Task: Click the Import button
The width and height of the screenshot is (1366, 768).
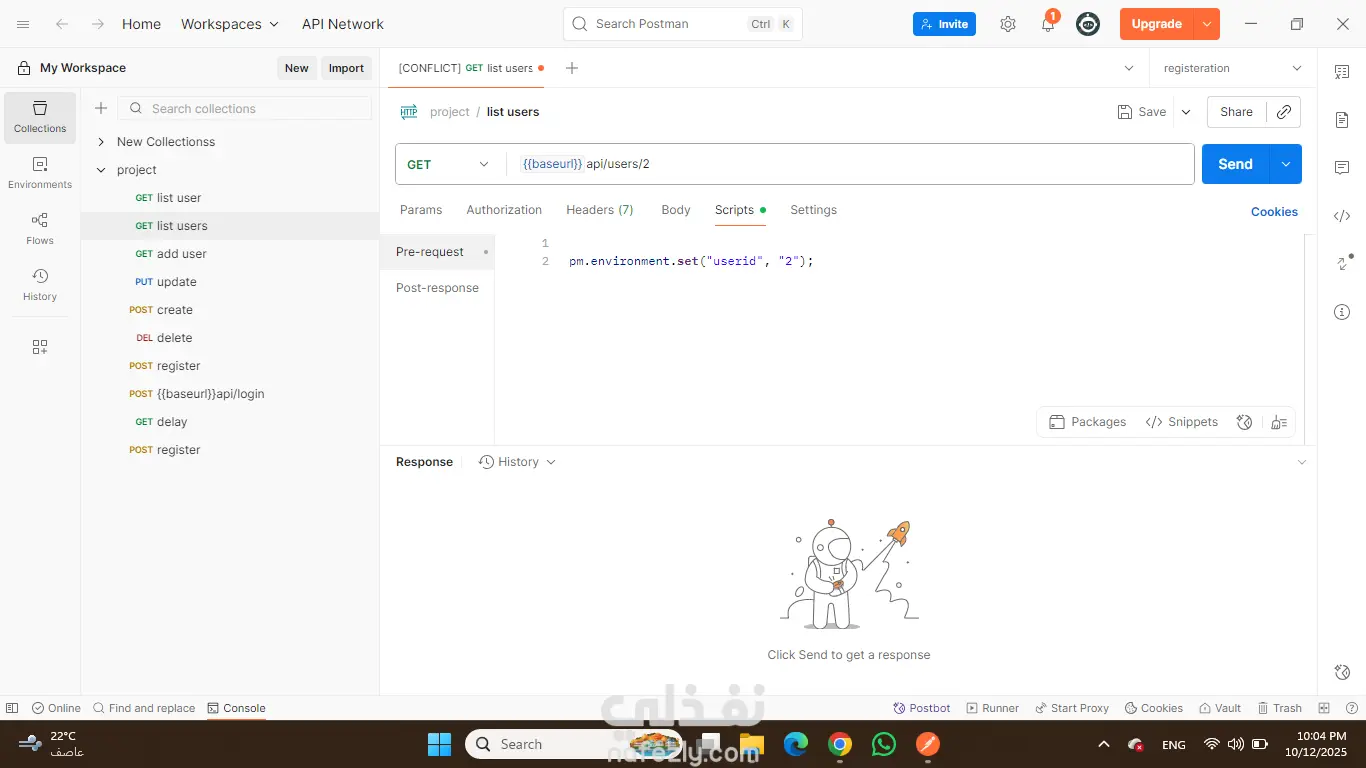Action: coord(346,68)
